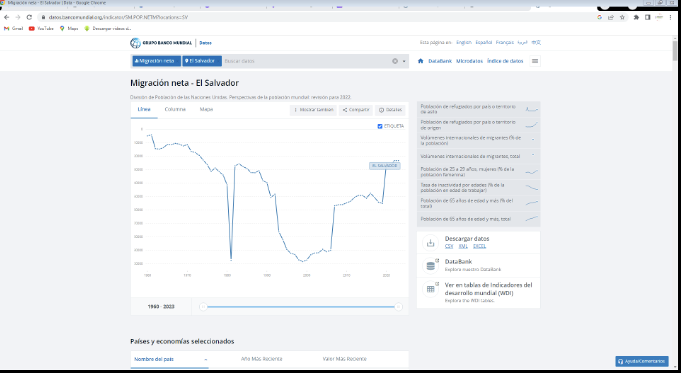Click the 1960 - 2023 year range label
Image resolution: width=683 pixels, height=373 pixels.
(161, 307)
